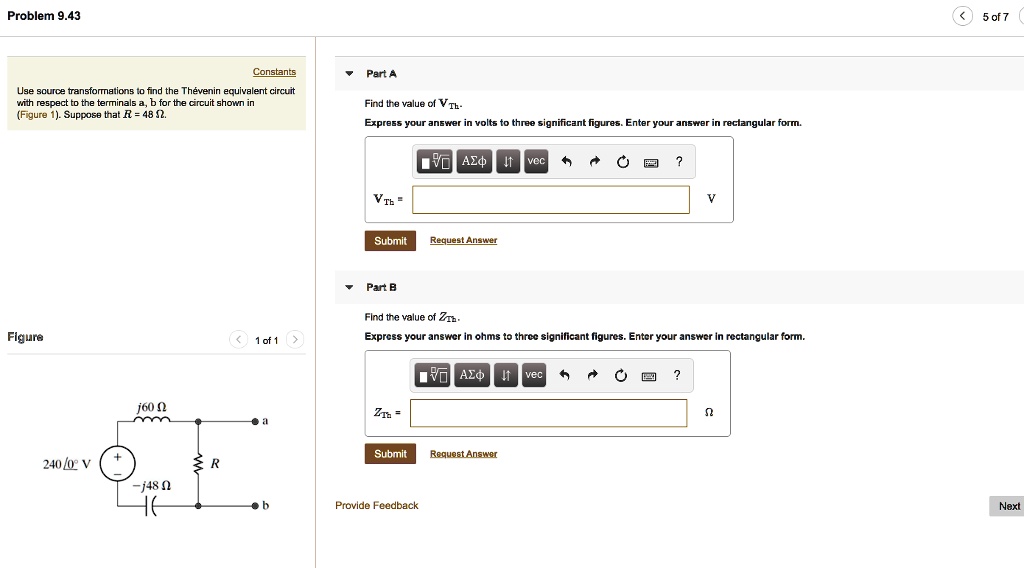Open the Constants link
Screen dimensions: 1024x568
(274, 72)
